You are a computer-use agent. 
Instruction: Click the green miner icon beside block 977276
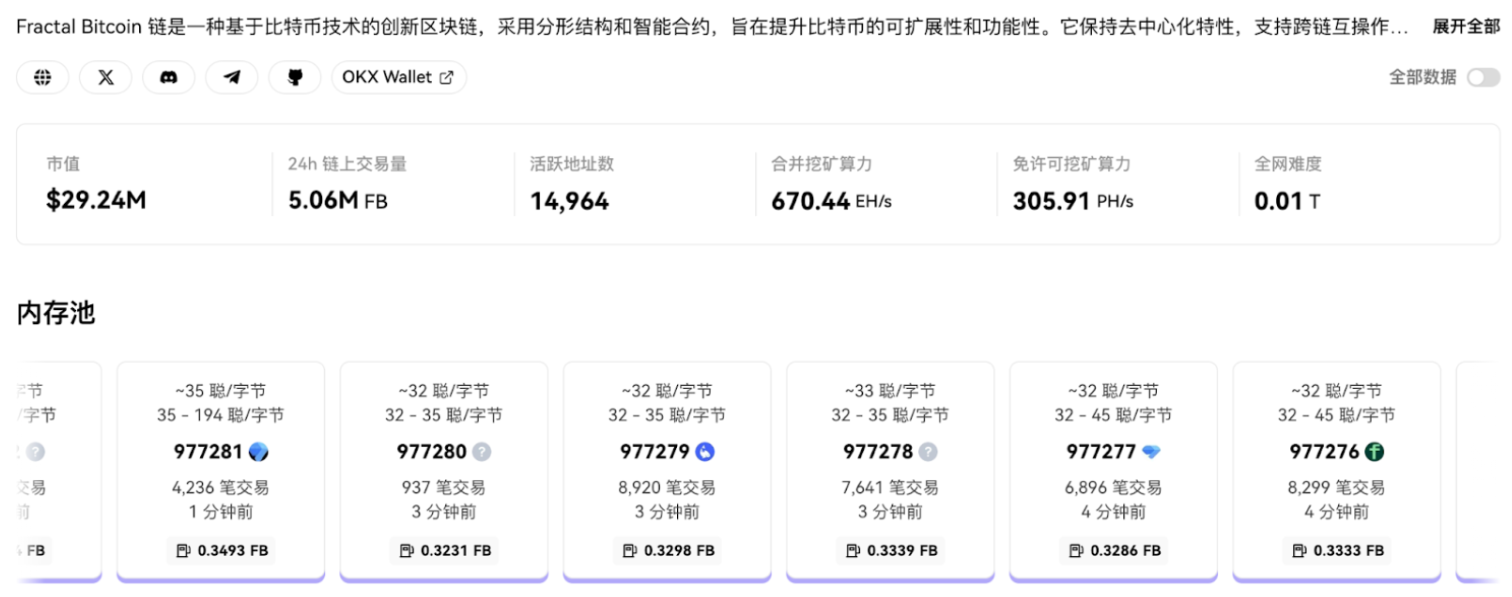(1374, 452)
